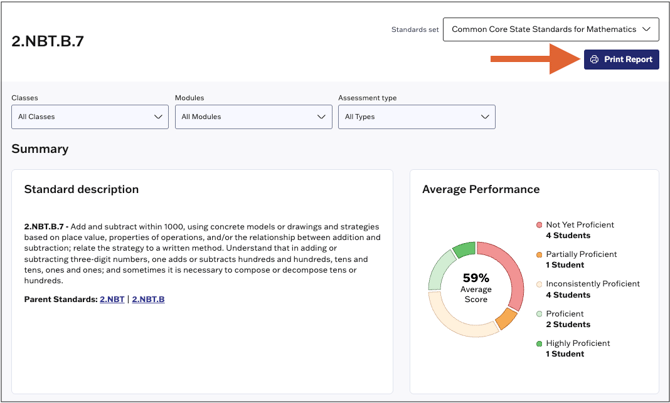The height and width of the screenshot is (403, 670).
Task: Click the Average Performance heading
Action: [x=481, y=189]
